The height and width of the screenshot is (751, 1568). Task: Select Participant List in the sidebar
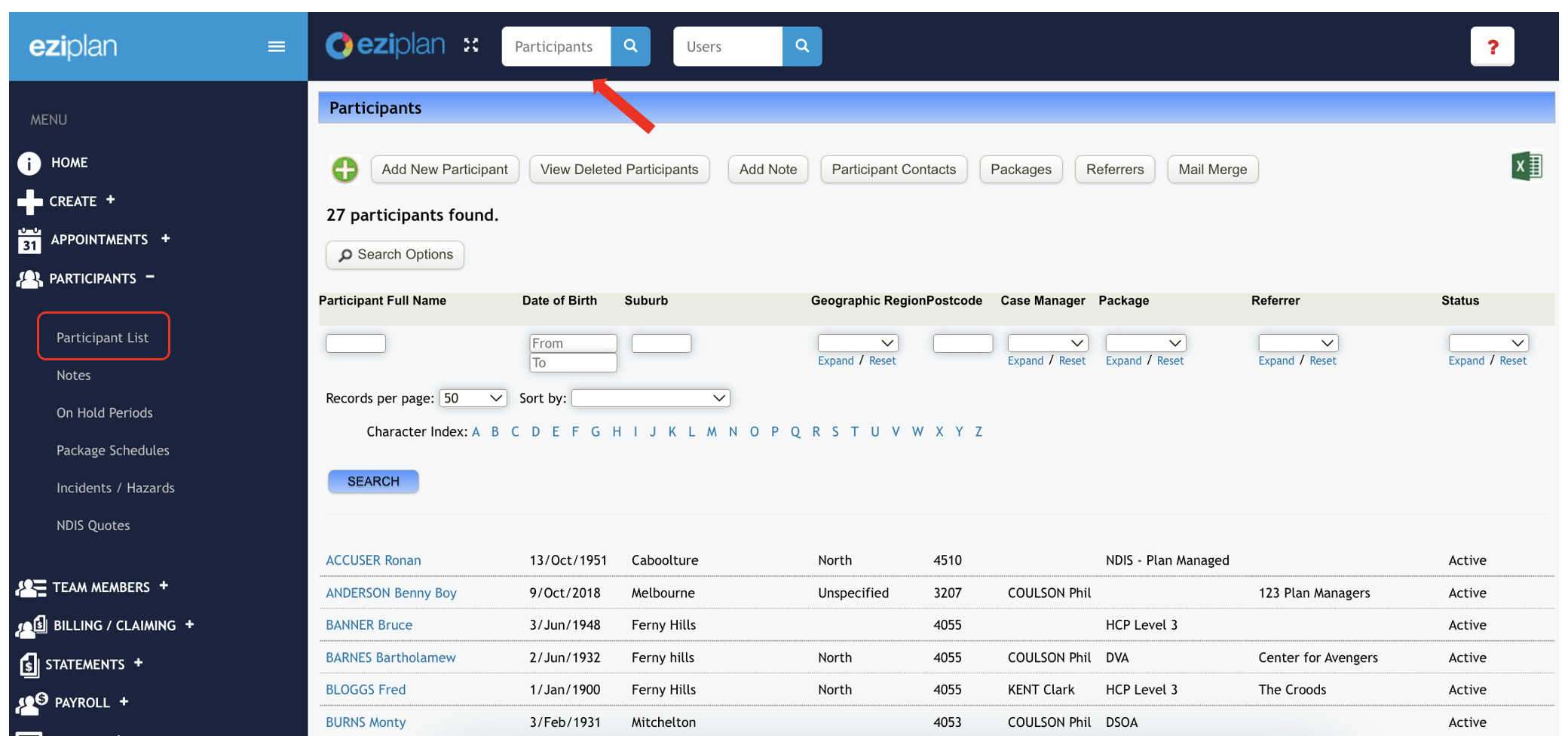103,337
